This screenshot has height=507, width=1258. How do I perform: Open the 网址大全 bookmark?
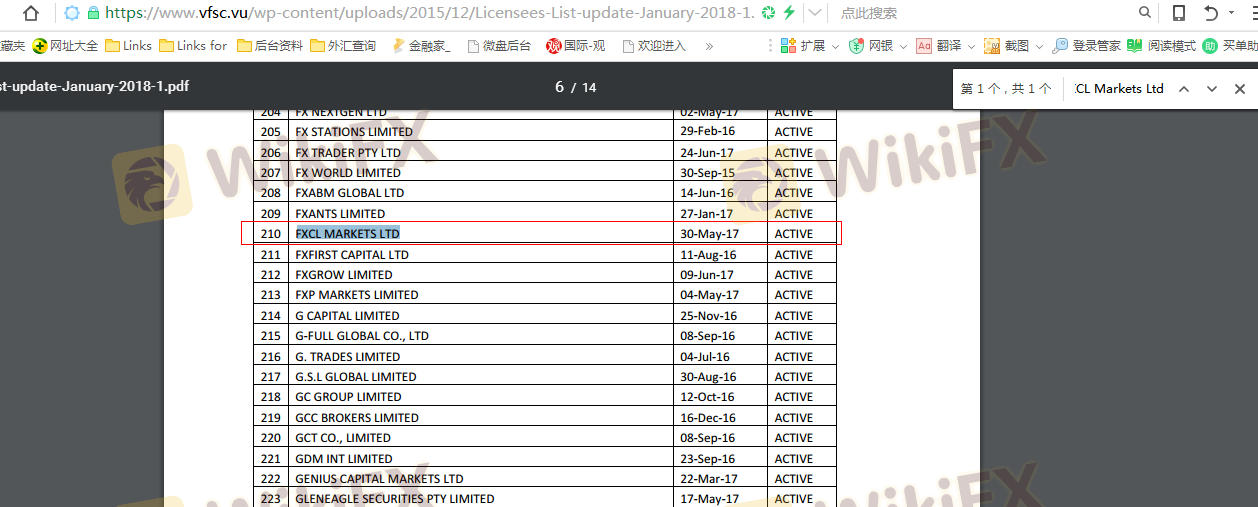click(66, 46)
